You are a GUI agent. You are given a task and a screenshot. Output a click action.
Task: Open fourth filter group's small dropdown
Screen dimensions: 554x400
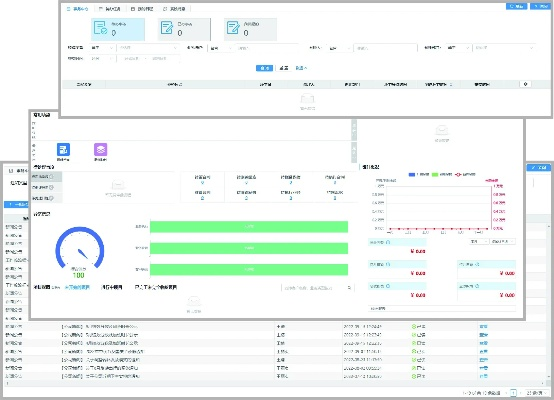tap(458, 48)
